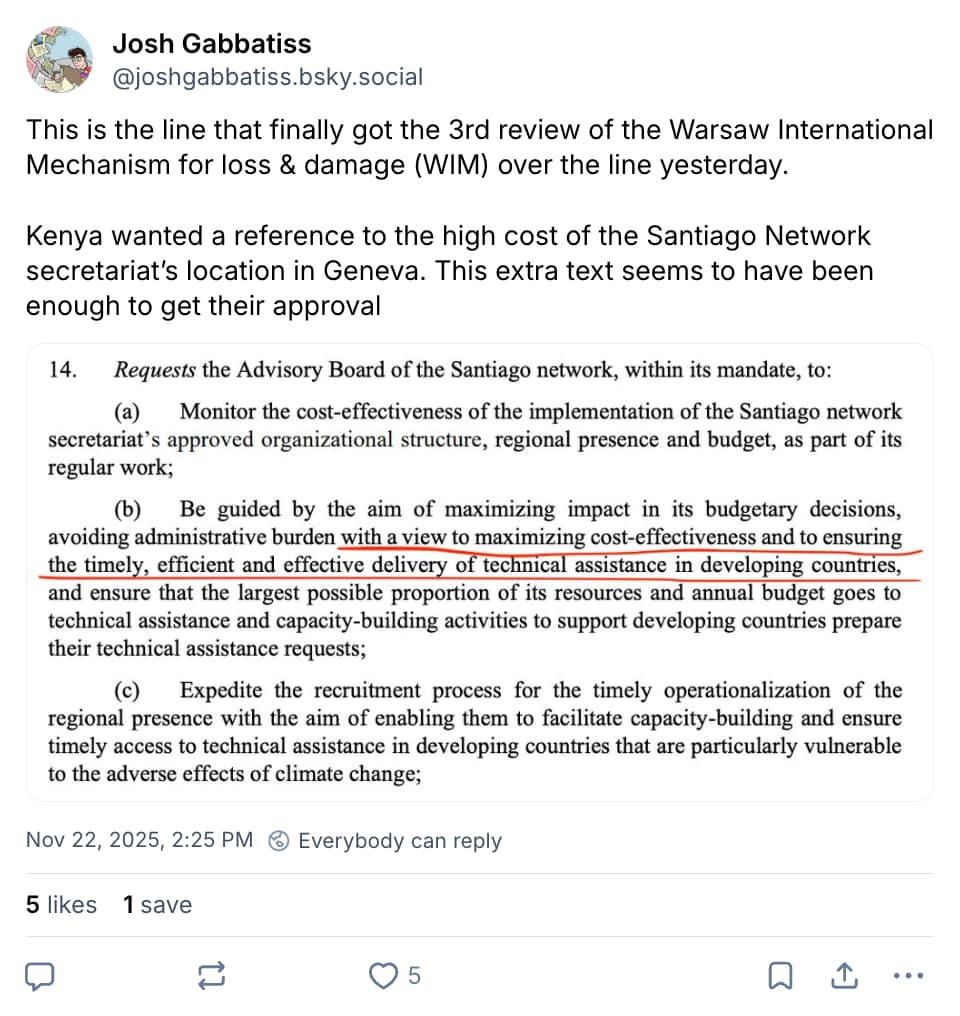The image size is (960, 1016).
Task: Click the Nov 22, 2025 timestamp
Action: [x=139, y=841]
